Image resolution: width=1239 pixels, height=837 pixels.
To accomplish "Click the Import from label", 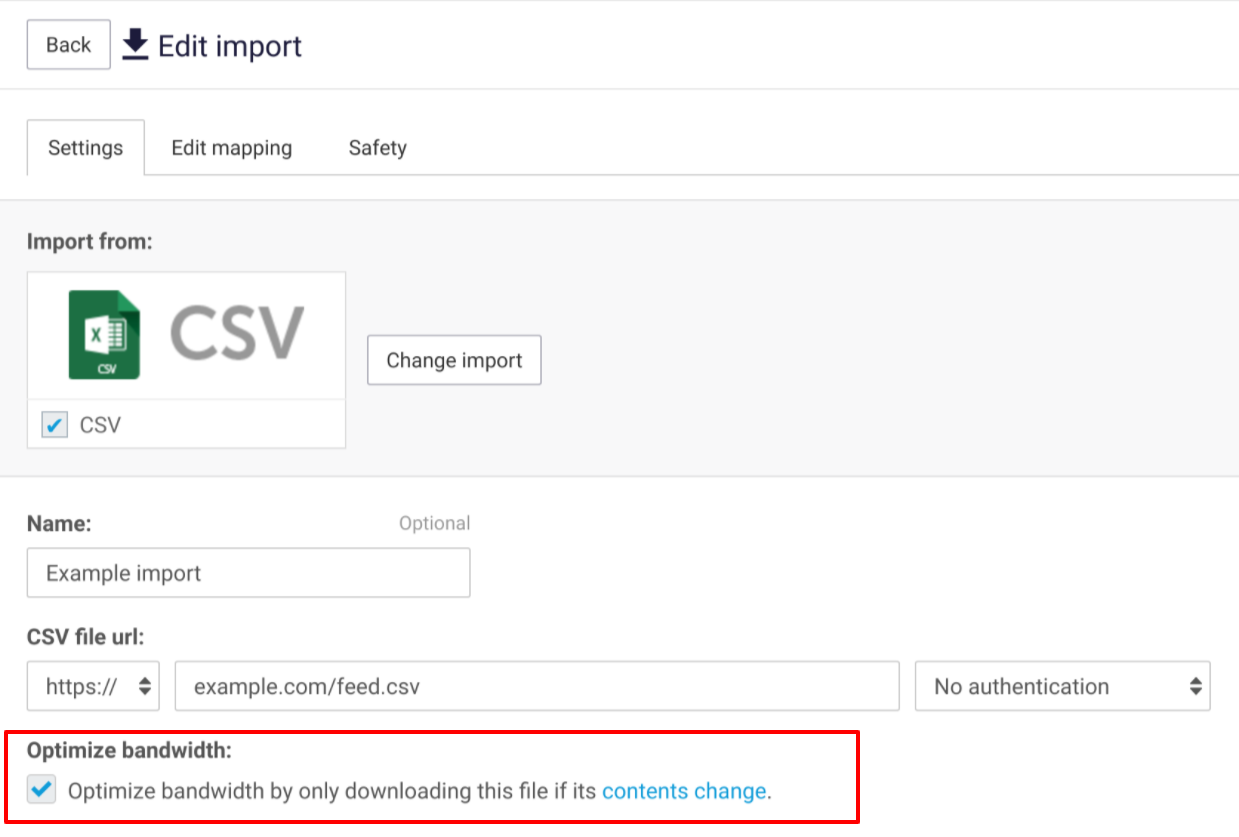I will pyautogui.click(x=90, y=241).
